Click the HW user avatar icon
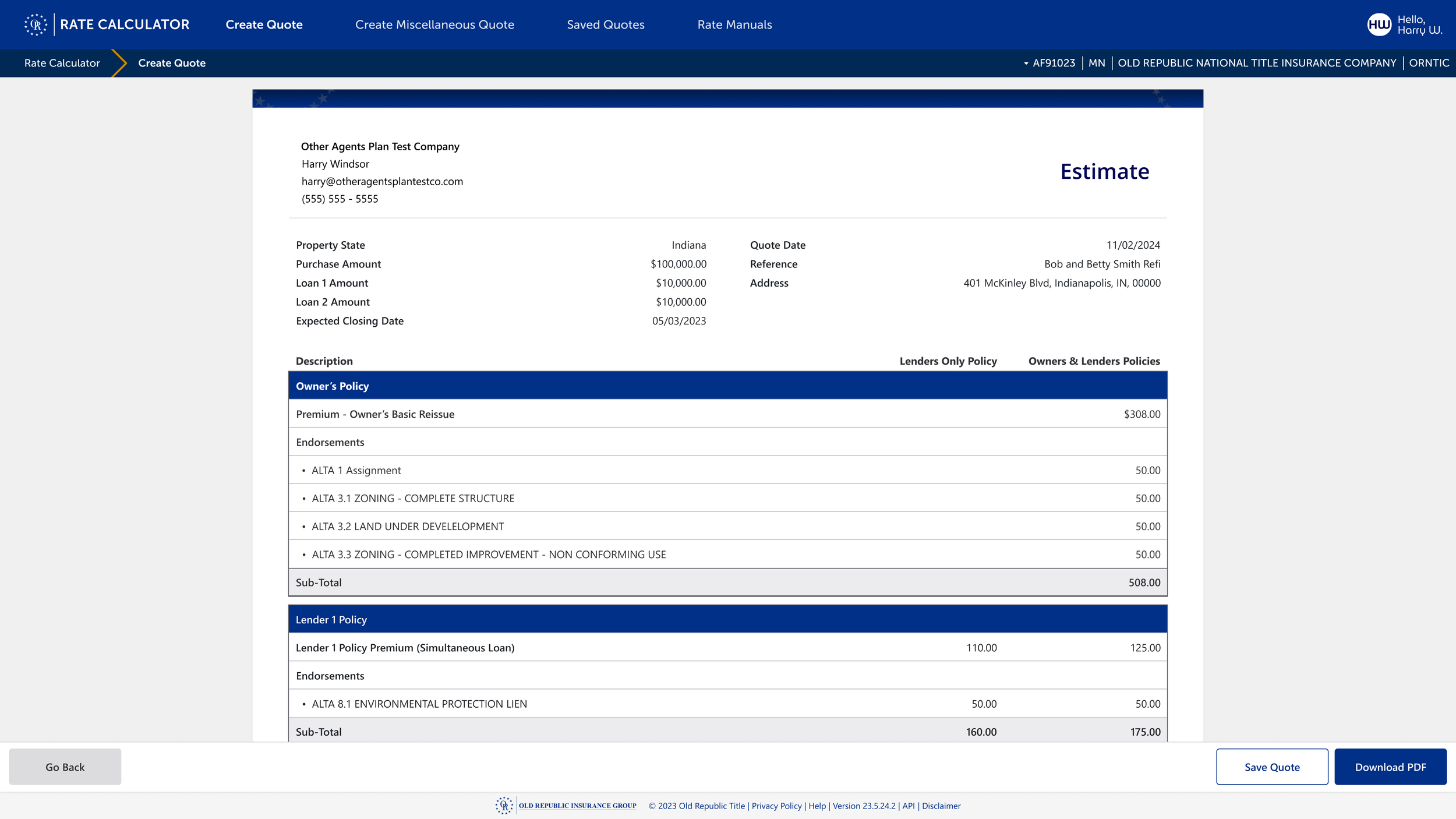1456x819 pixels. click(1379, 24)
